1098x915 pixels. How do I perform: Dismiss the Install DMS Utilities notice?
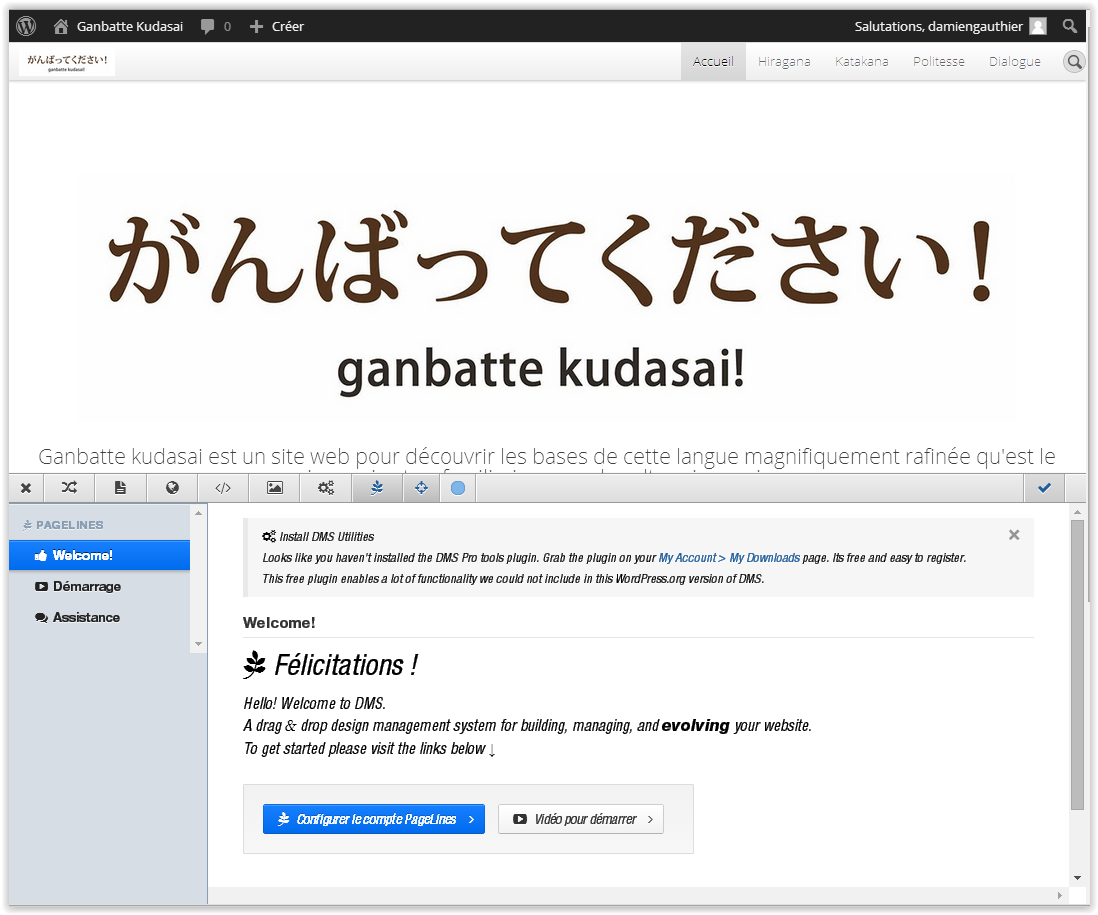tap(1014, 535)
